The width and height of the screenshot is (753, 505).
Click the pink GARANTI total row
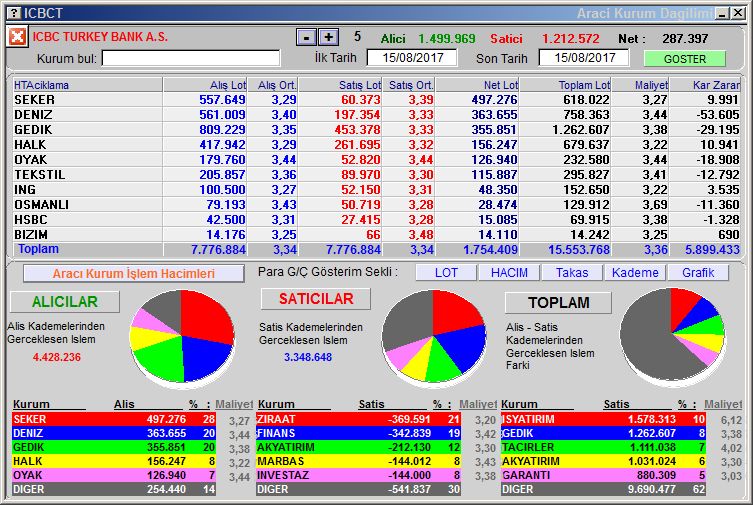[x=603, y=475]
